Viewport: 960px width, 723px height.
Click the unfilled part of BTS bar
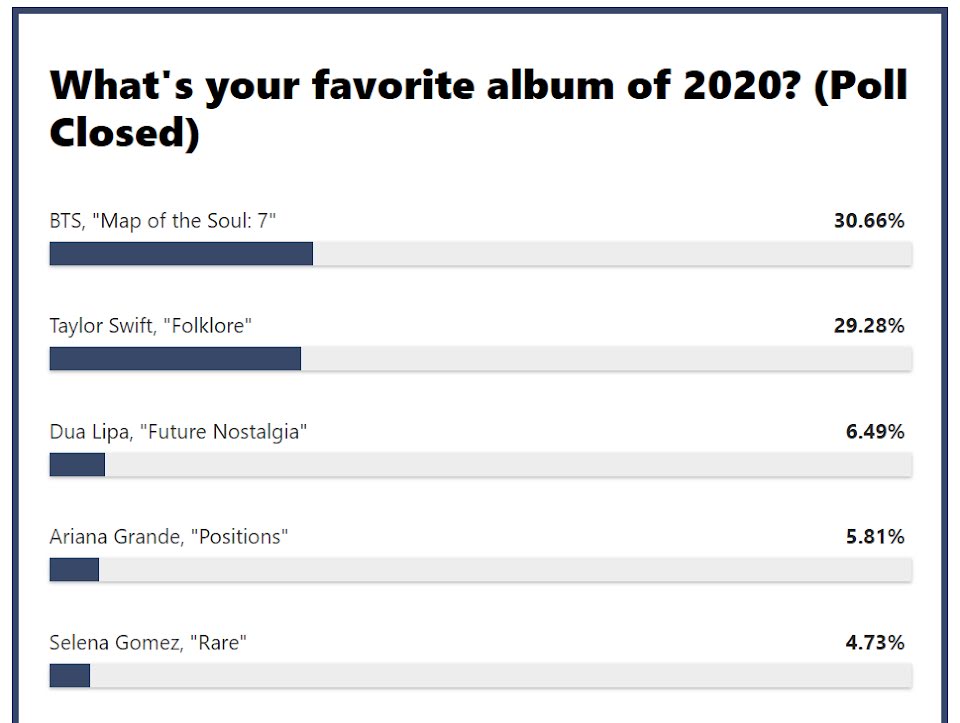(612, 253)
